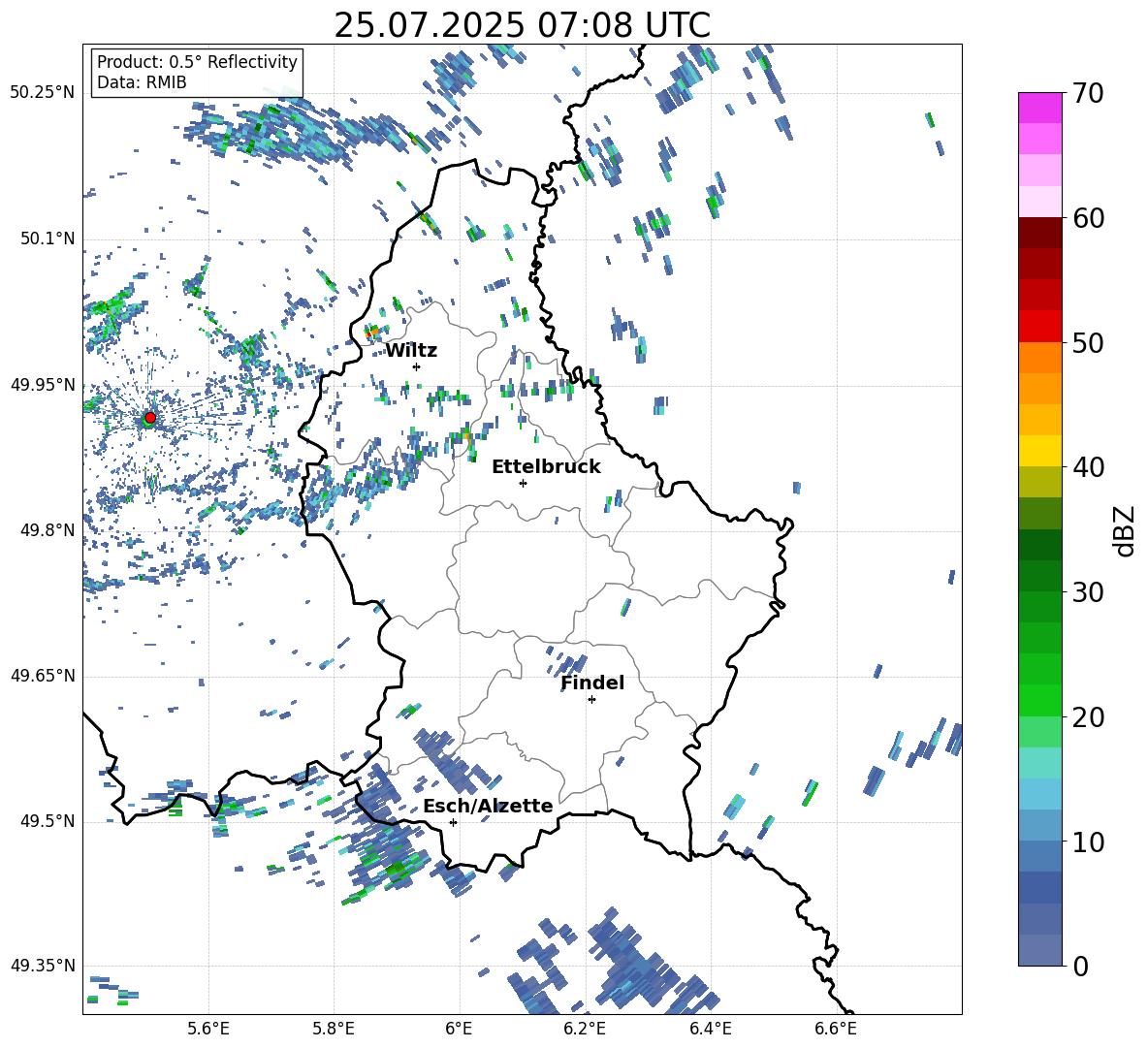1148x1048 pixels.
Task: Click the 50 tick label on colorbar
Action: (x=1088, y=343)
